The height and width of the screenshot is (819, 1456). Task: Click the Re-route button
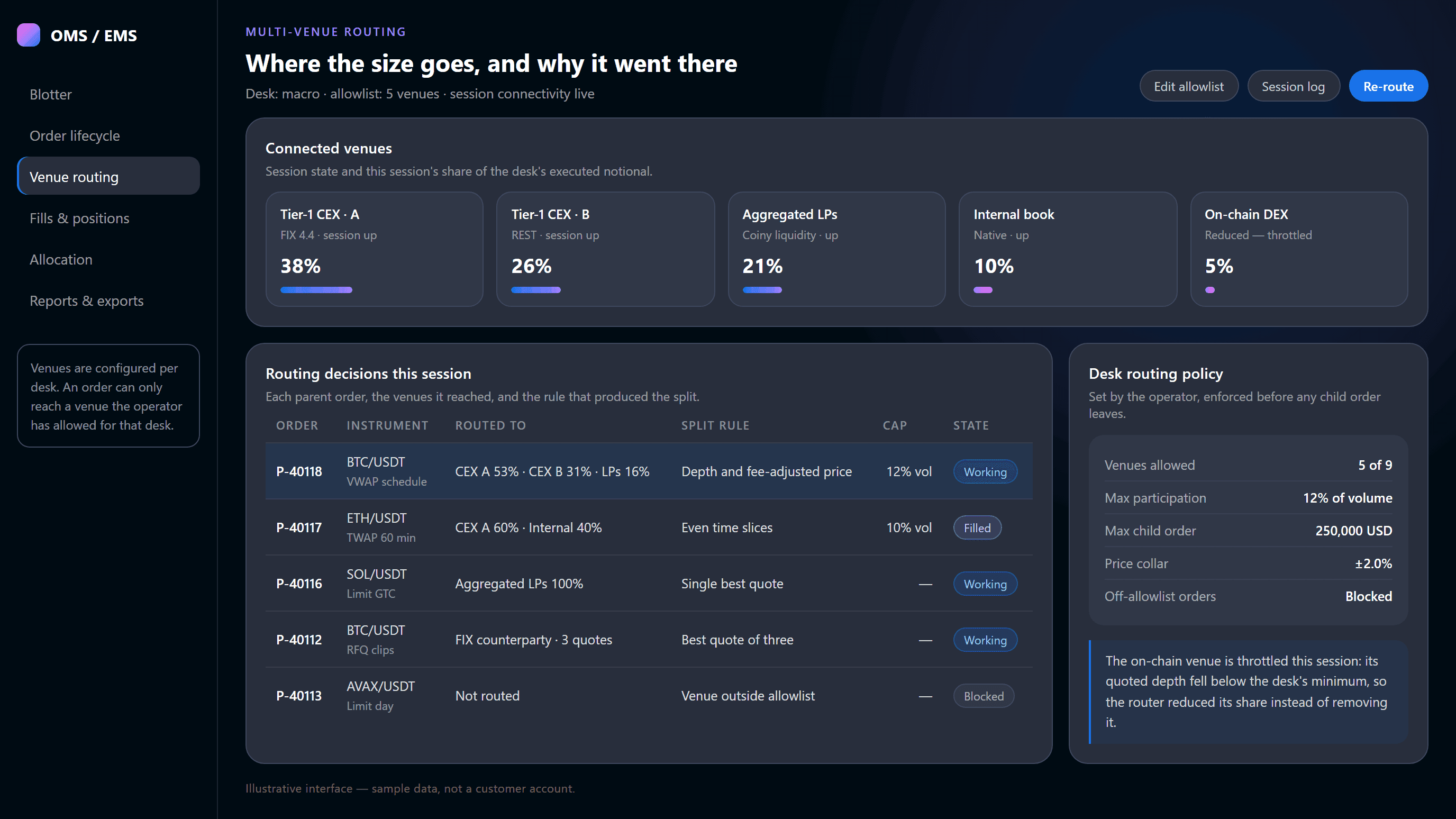[x=1388, y=86]
